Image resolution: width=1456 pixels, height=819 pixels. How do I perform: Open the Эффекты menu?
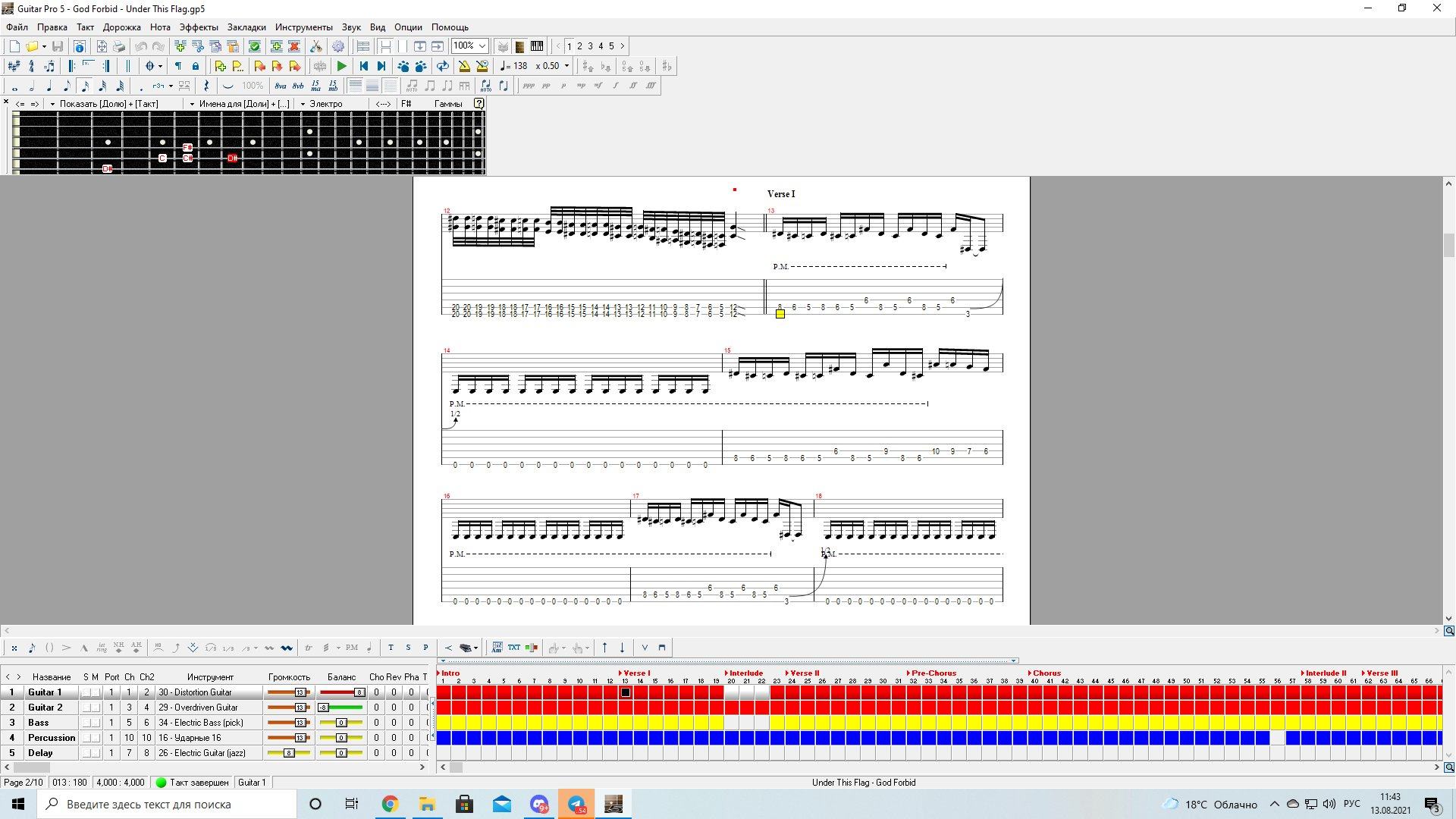(x=199, y=27)
